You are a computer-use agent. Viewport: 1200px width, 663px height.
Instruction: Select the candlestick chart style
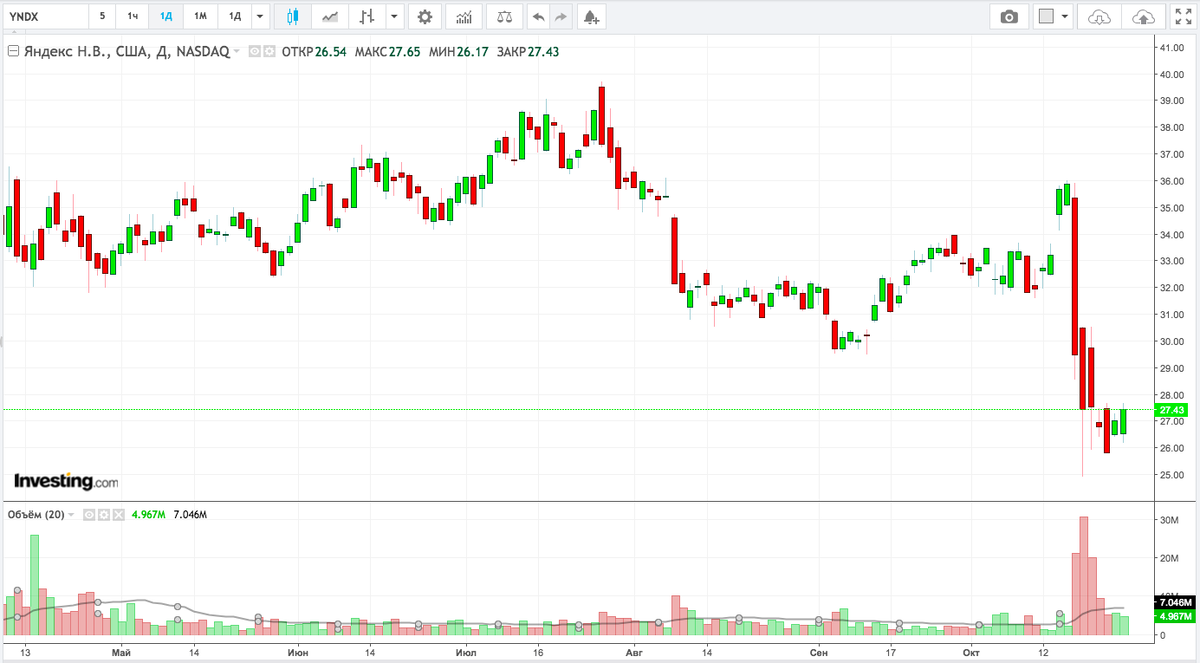[293, 16]
